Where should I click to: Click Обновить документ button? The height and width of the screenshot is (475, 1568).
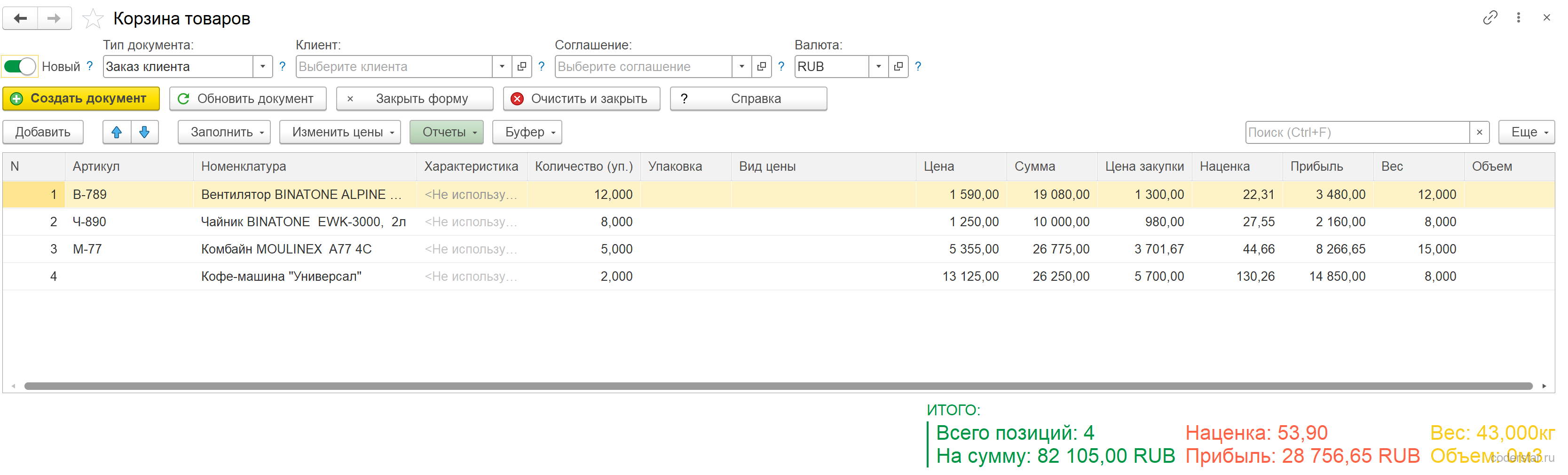[x=248, y=99]
